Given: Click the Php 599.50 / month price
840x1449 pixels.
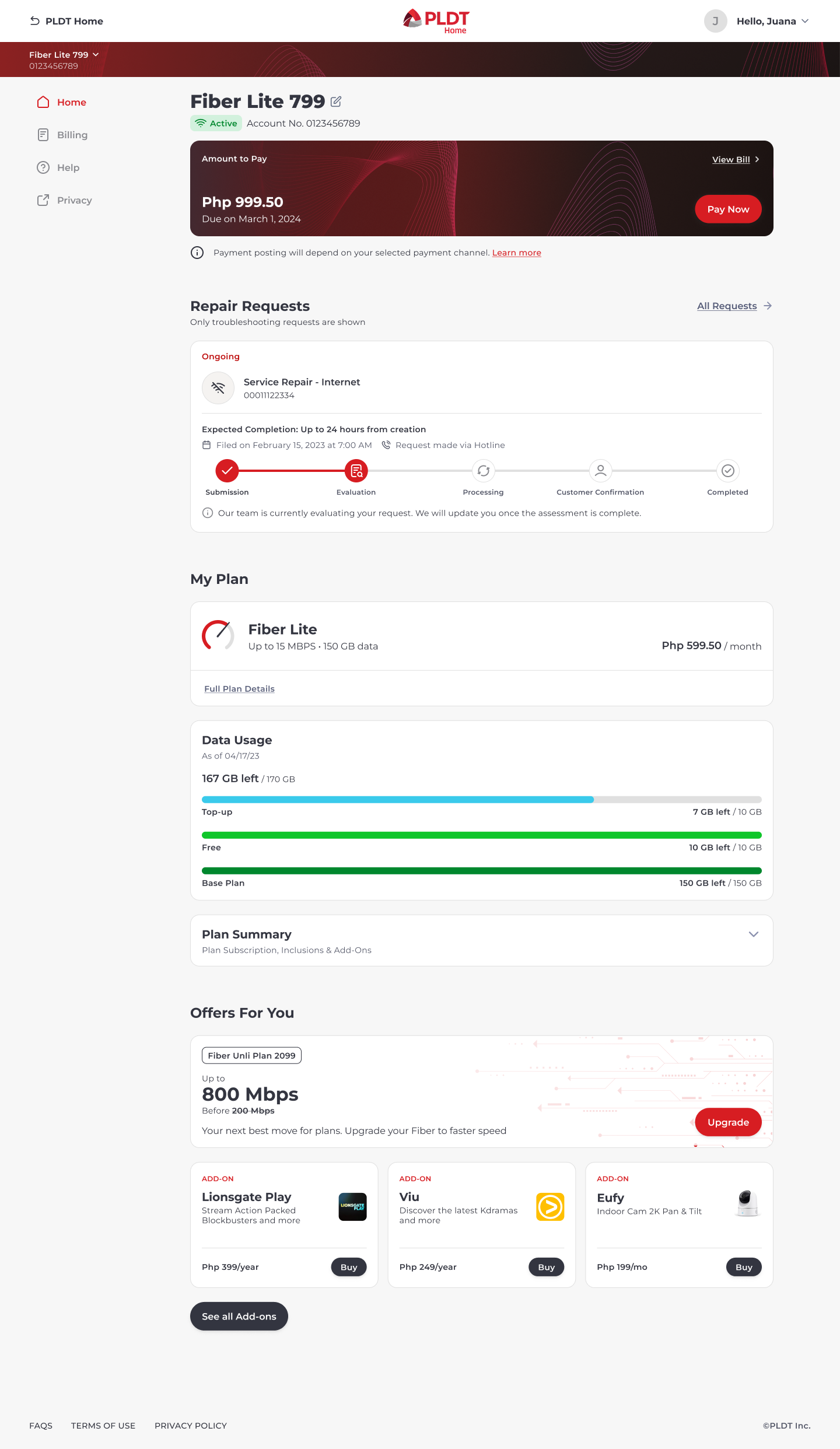Looking at the screenshot, I should [x=712, y=646].
